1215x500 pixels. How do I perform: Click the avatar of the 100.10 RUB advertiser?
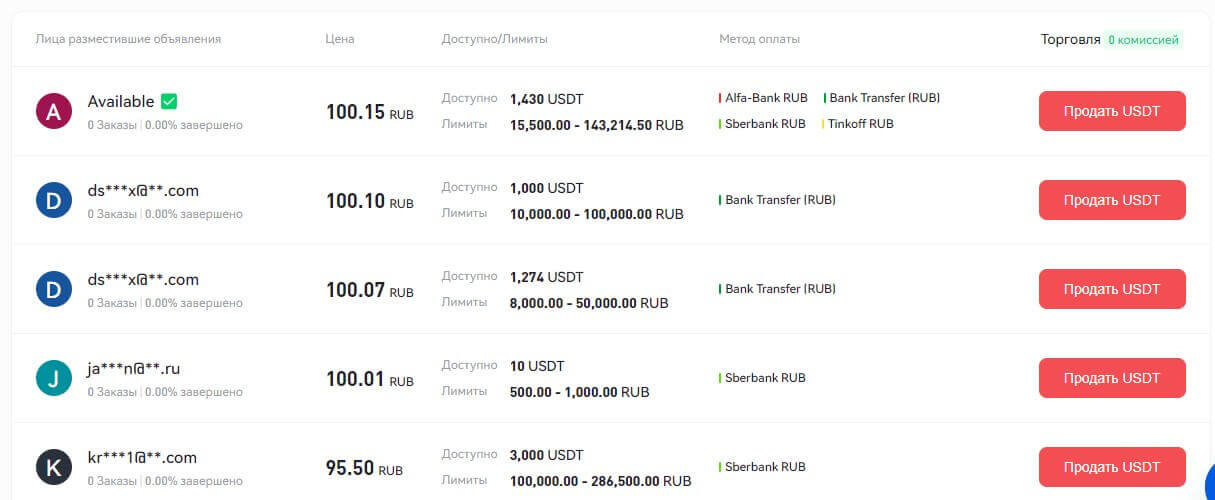53,201
